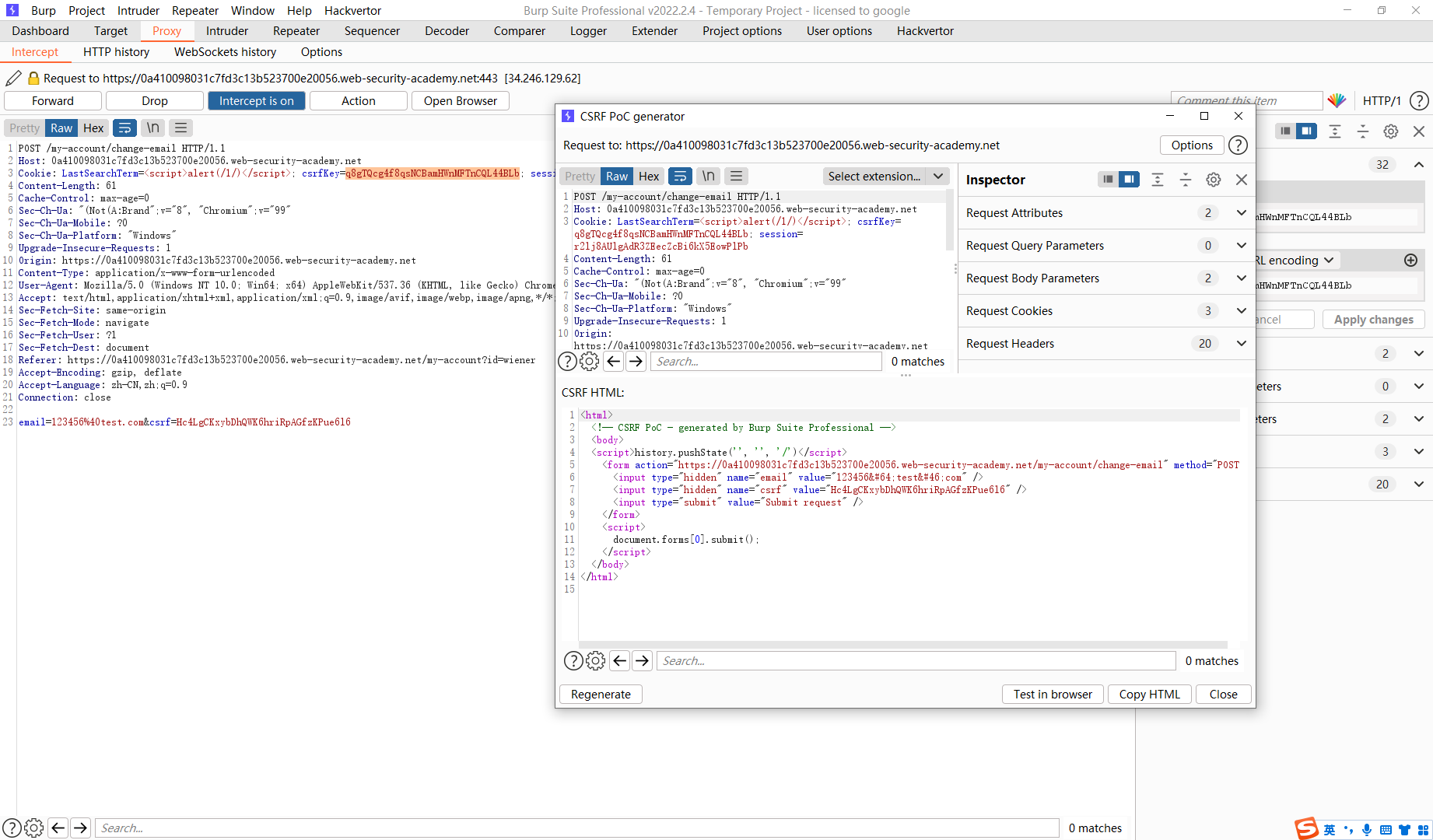Click help icon in main window bottom search bar
This screenshot has width=1433, height=840.
click(x=12, y=828)
